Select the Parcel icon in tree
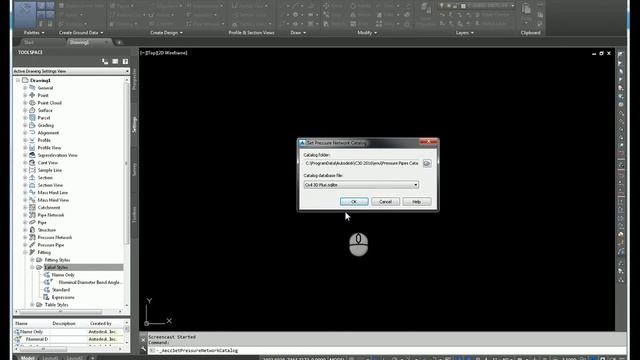The height and width of the screenshot is (360, 640). click(x=32, y=118)
